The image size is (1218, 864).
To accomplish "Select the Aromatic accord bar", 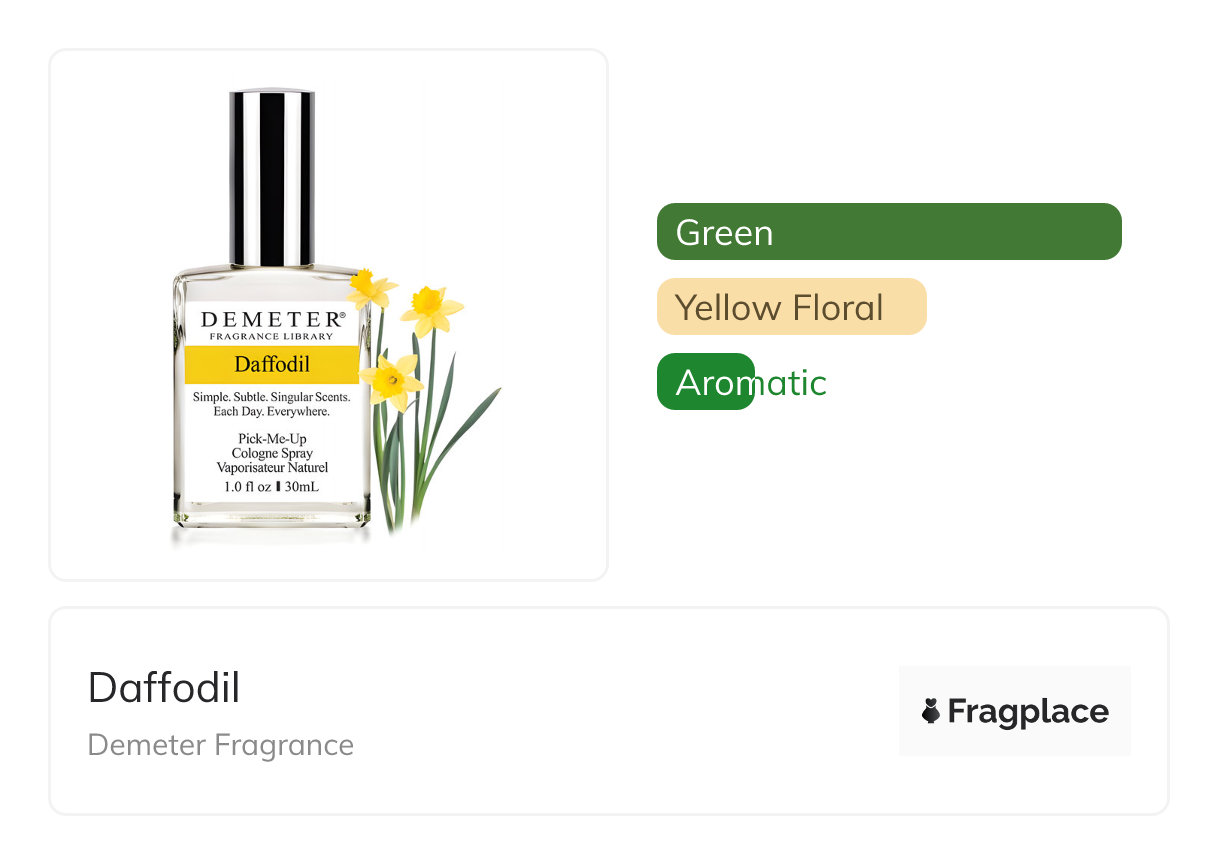I will tap(706, 381).
